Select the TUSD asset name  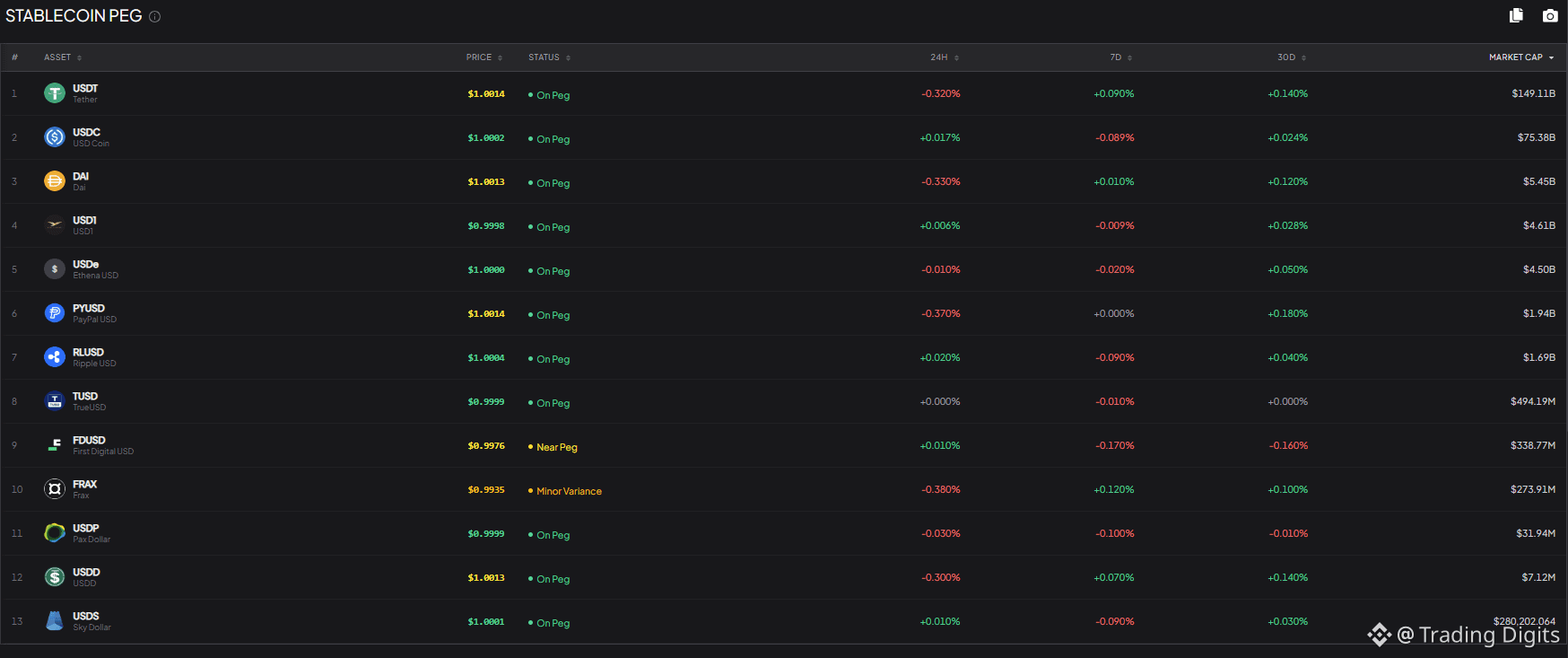tap(85, 396)
